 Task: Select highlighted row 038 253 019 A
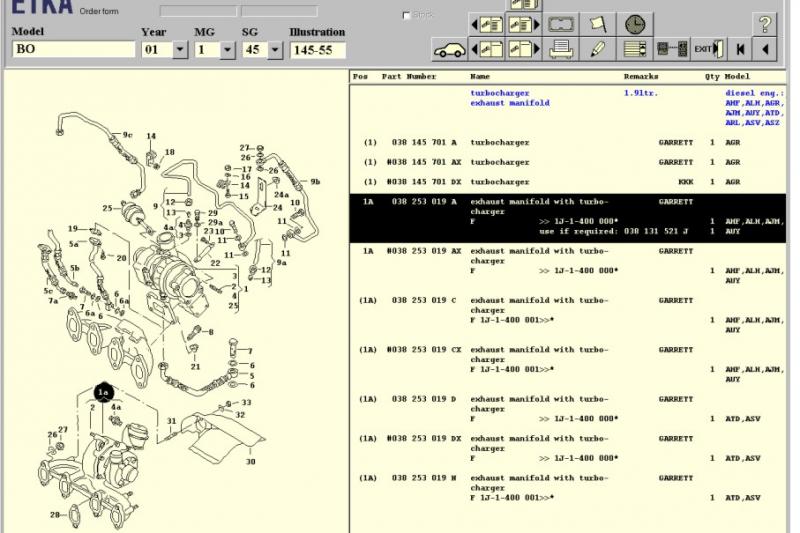click(x=567, y=218)
